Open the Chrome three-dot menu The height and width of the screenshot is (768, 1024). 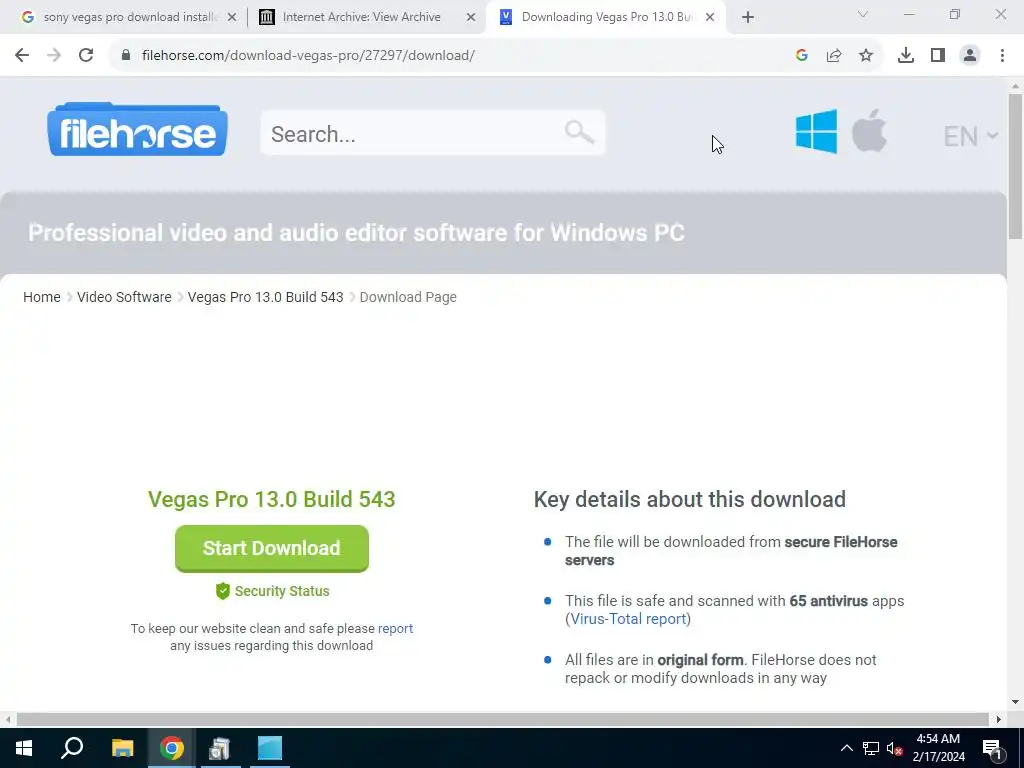coord(1002,56)
